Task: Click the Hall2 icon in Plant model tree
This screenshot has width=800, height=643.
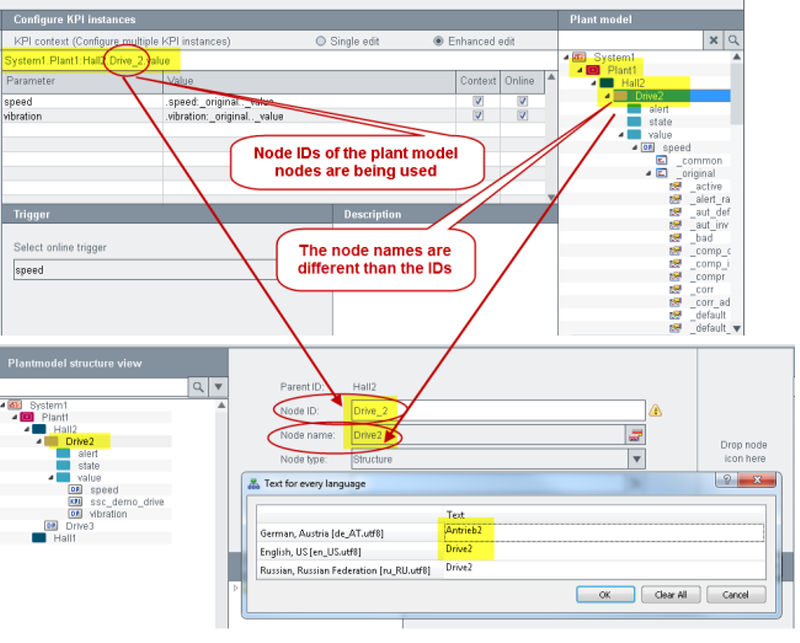Action: 607,83
